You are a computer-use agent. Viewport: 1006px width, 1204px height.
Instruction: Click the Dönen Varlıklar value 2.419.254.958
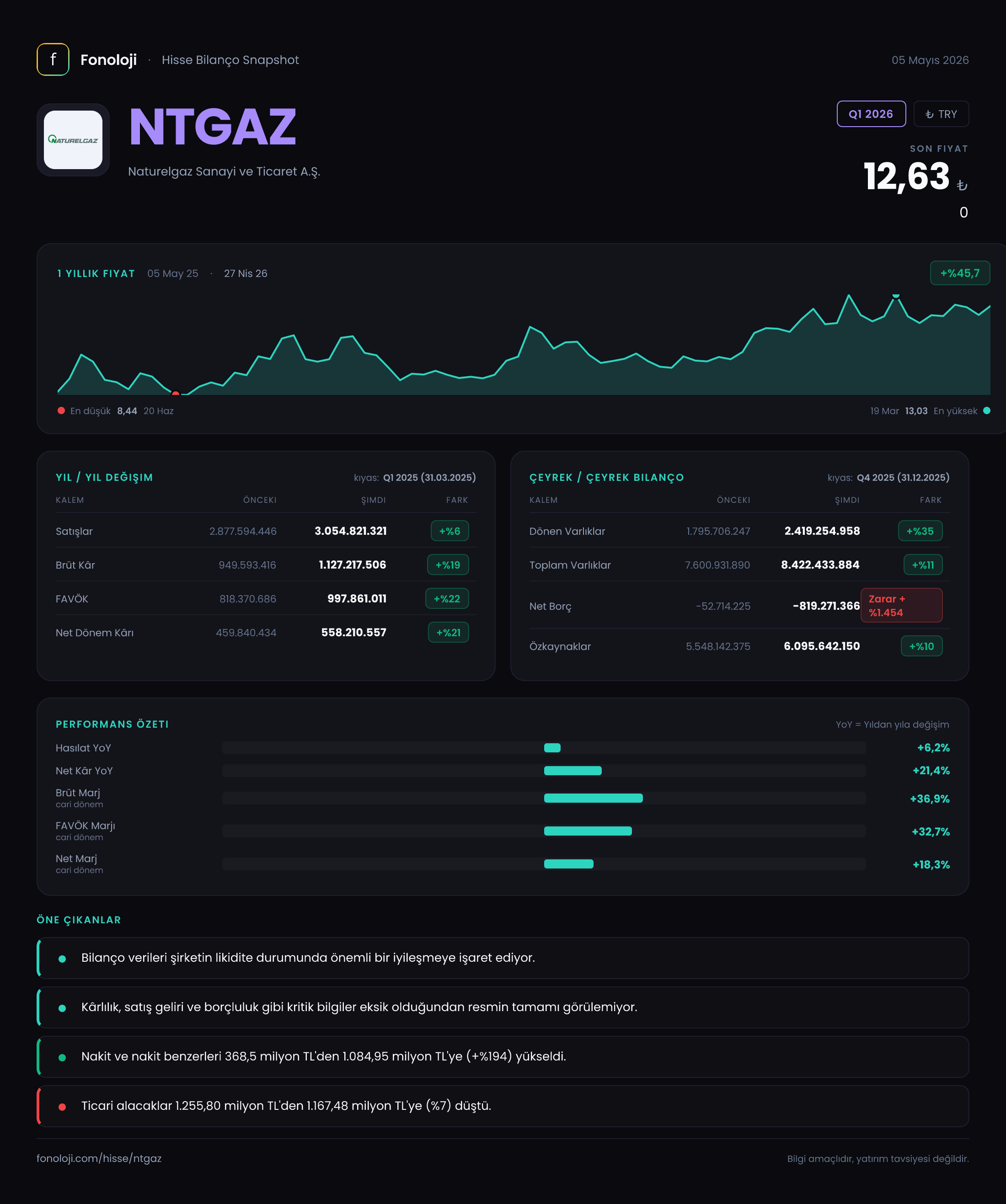tap(822, 531)
